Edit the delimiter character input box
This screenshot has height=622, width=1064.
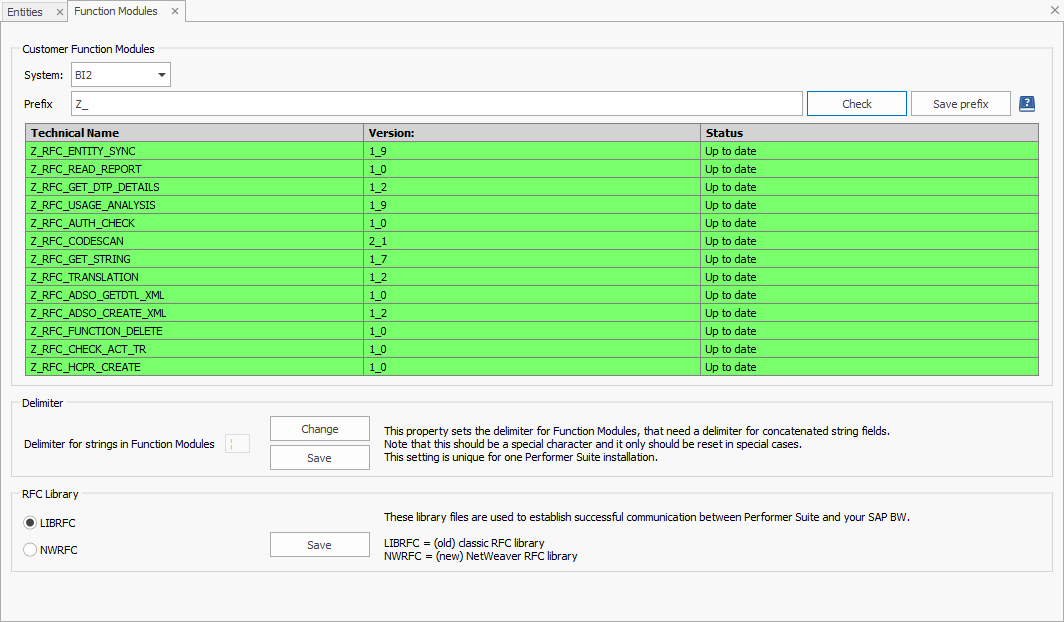(x=237, y=443)
